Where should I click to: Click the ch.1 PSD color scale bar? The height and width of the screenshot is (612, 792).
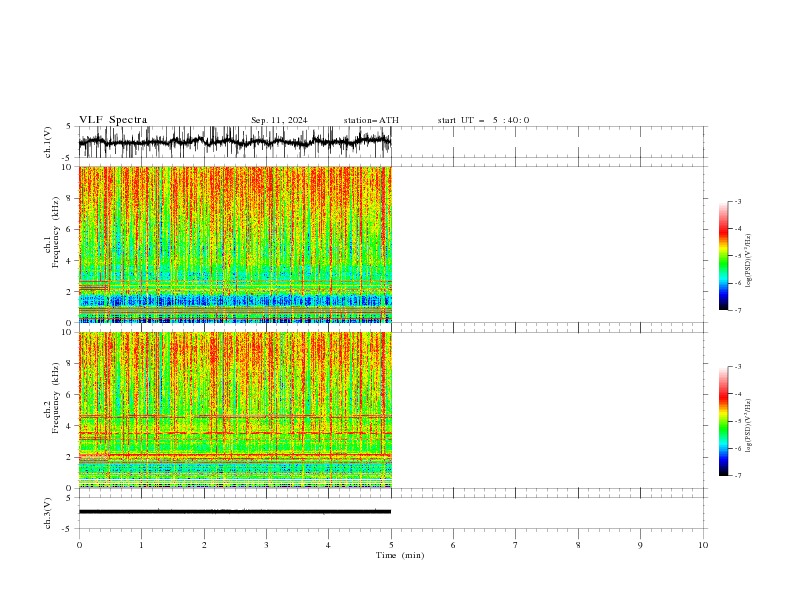click(x=723, y=256)
